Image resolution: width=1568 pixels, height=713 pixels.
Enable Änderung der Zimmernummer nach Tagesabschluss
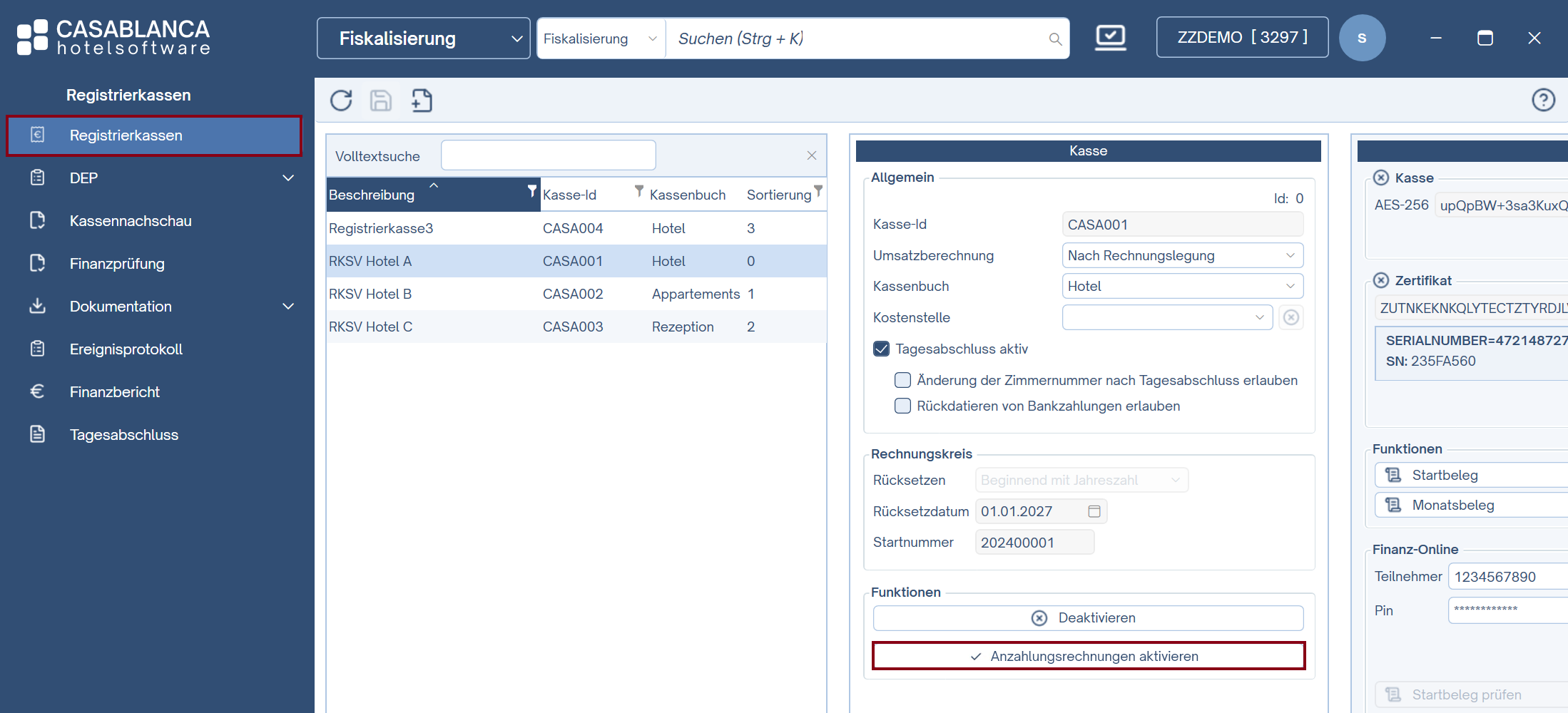click(902, 380)
